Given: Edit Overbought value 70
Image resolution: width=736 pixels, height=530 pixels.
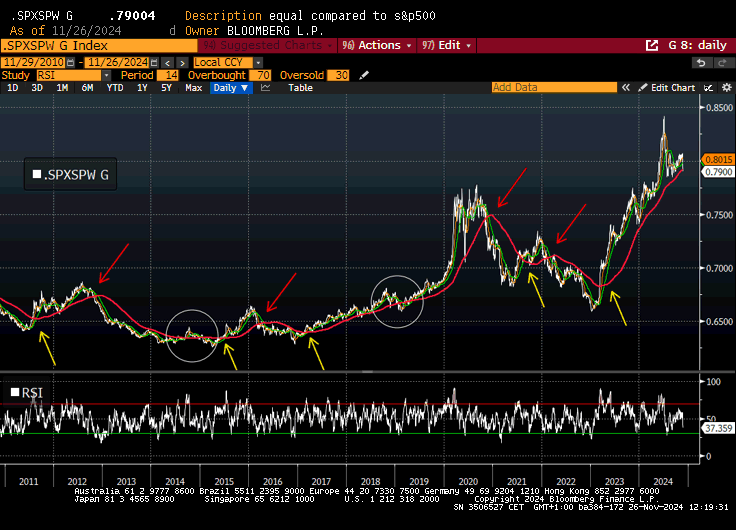Looking at the screenshot, I should [x=261, y=75].
